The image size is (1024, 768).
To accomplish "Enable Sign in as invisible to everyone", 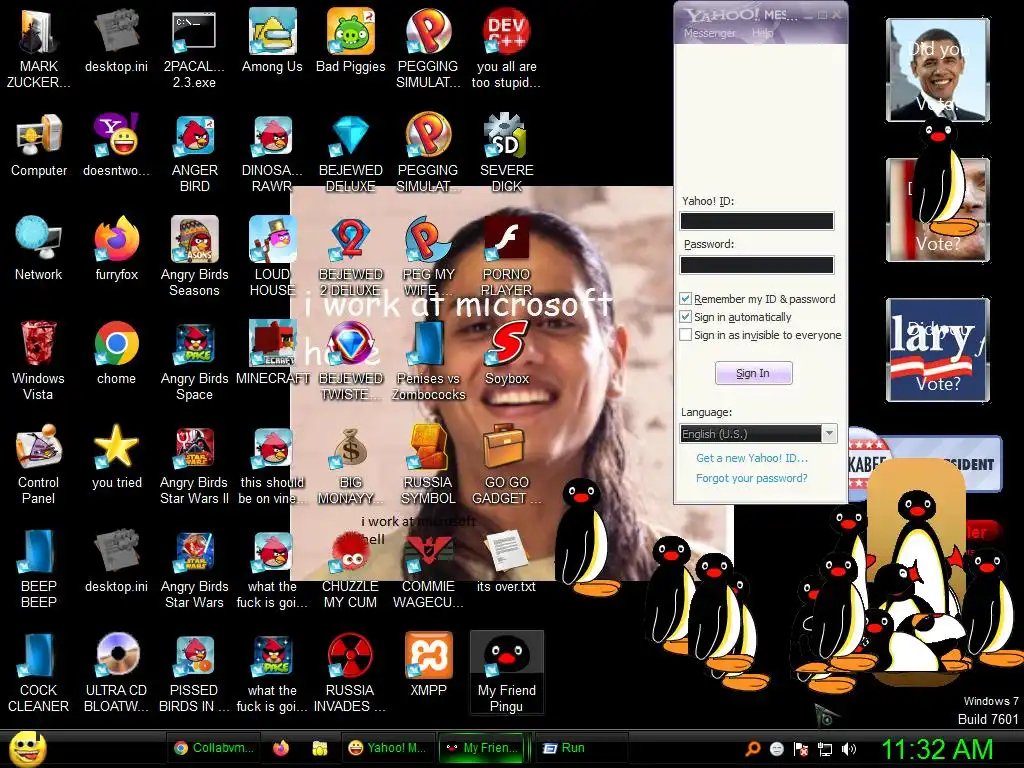I will tap(685, 335).
